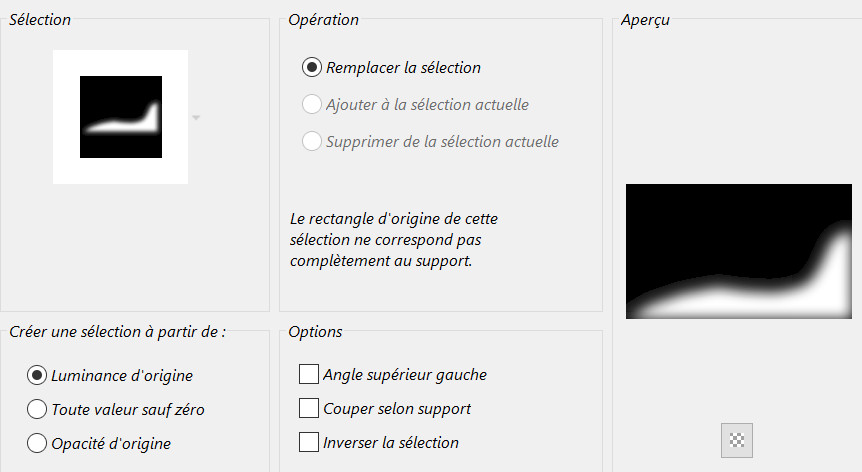Click the Opération group label
The width and height of the screenshot is (862, 472).
point(323,20)
